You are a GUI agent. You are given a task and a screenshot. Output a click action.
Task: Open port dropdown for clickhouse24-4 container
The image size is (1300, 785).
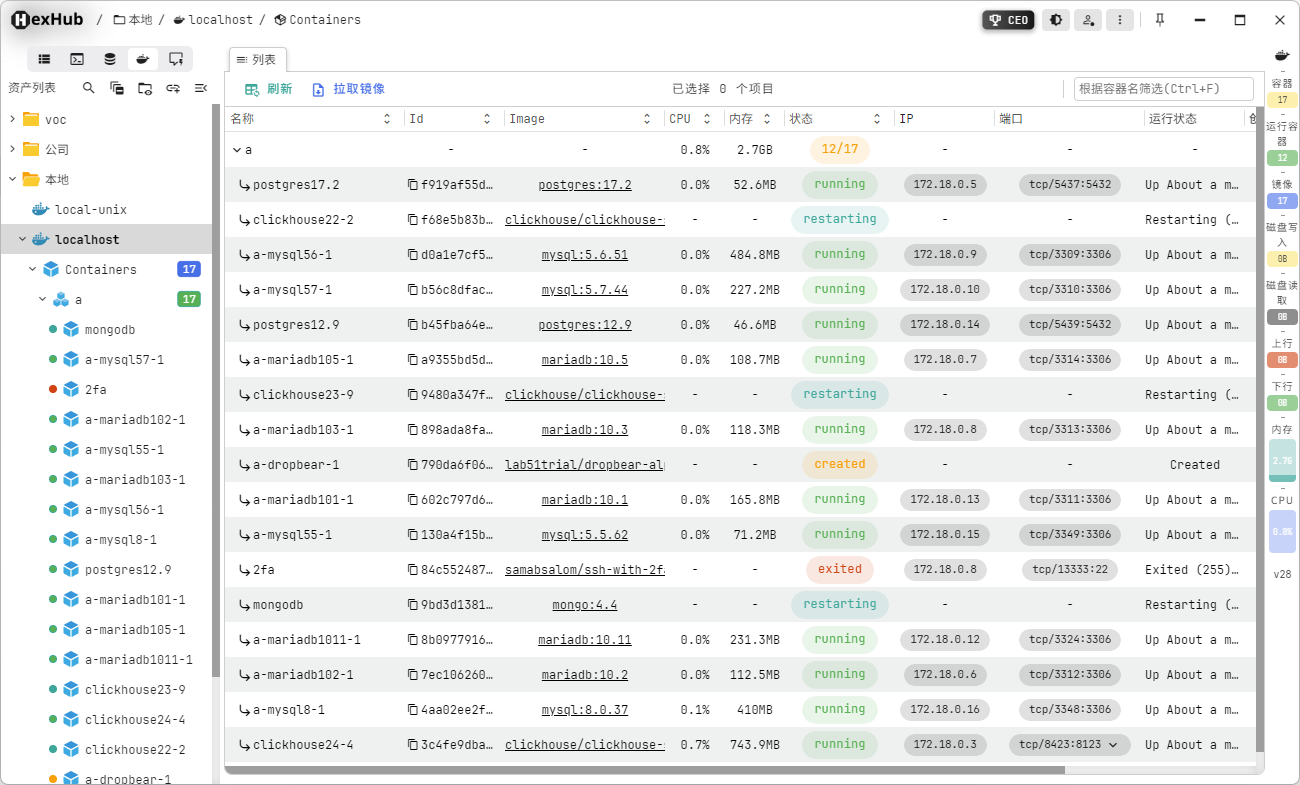(x=1113, y=745)
